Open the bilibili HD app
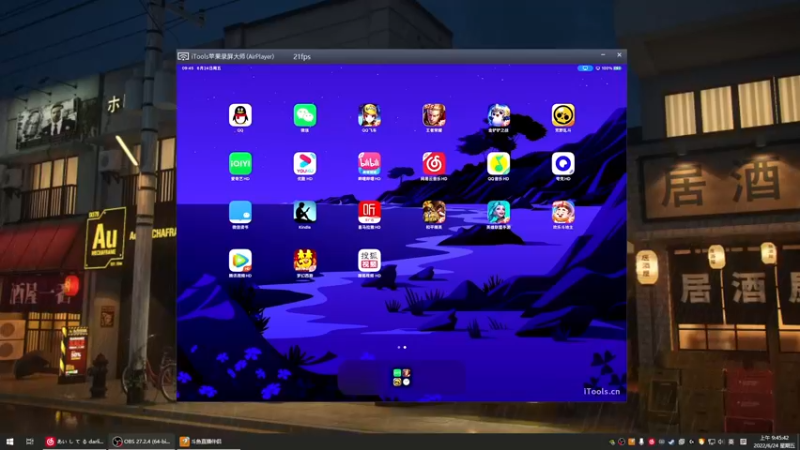This screenshot has height=450, width=800. pos(369,163)
